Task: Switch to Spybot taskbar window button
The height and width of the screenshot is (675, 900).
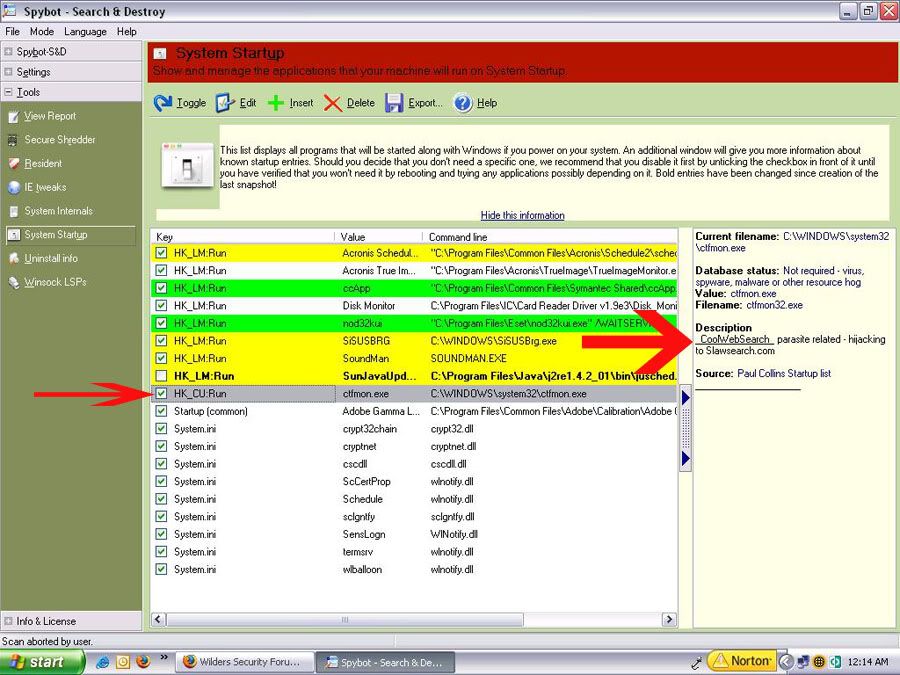Action: coord(386,662)
